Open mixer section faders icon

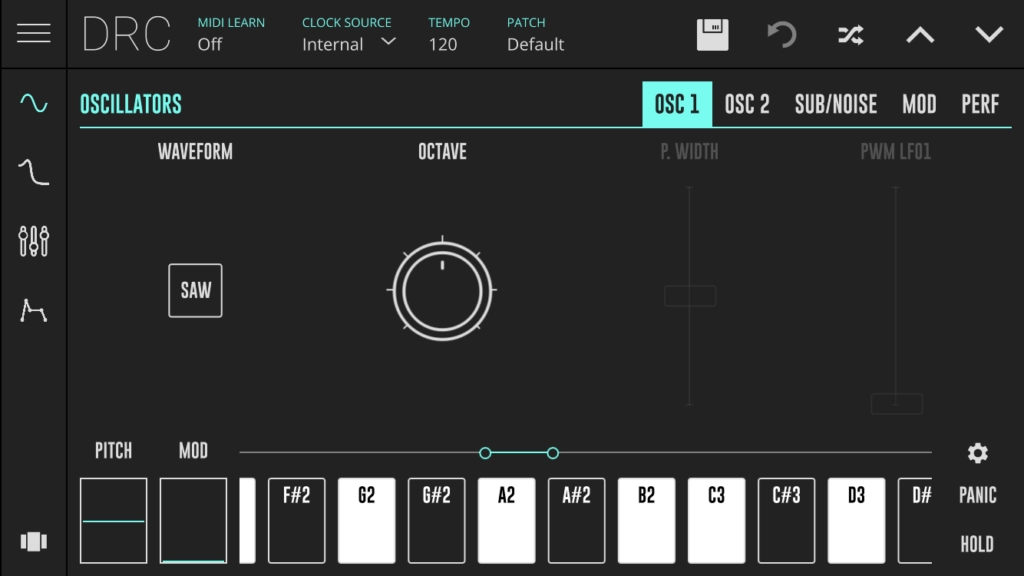[x=33, y=241]
